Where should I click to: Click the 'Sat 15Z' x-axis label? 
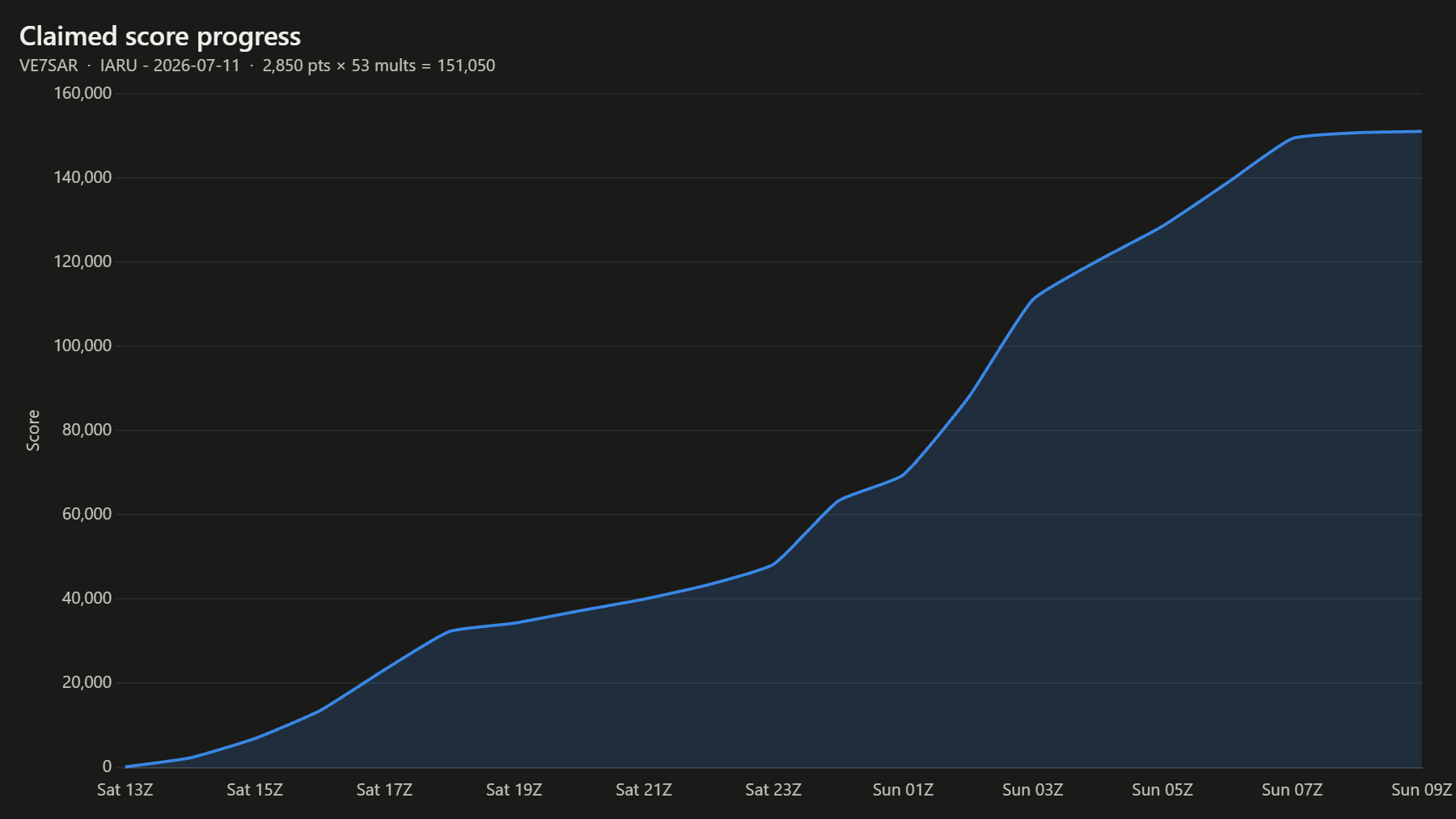click(x=255, y=790)
